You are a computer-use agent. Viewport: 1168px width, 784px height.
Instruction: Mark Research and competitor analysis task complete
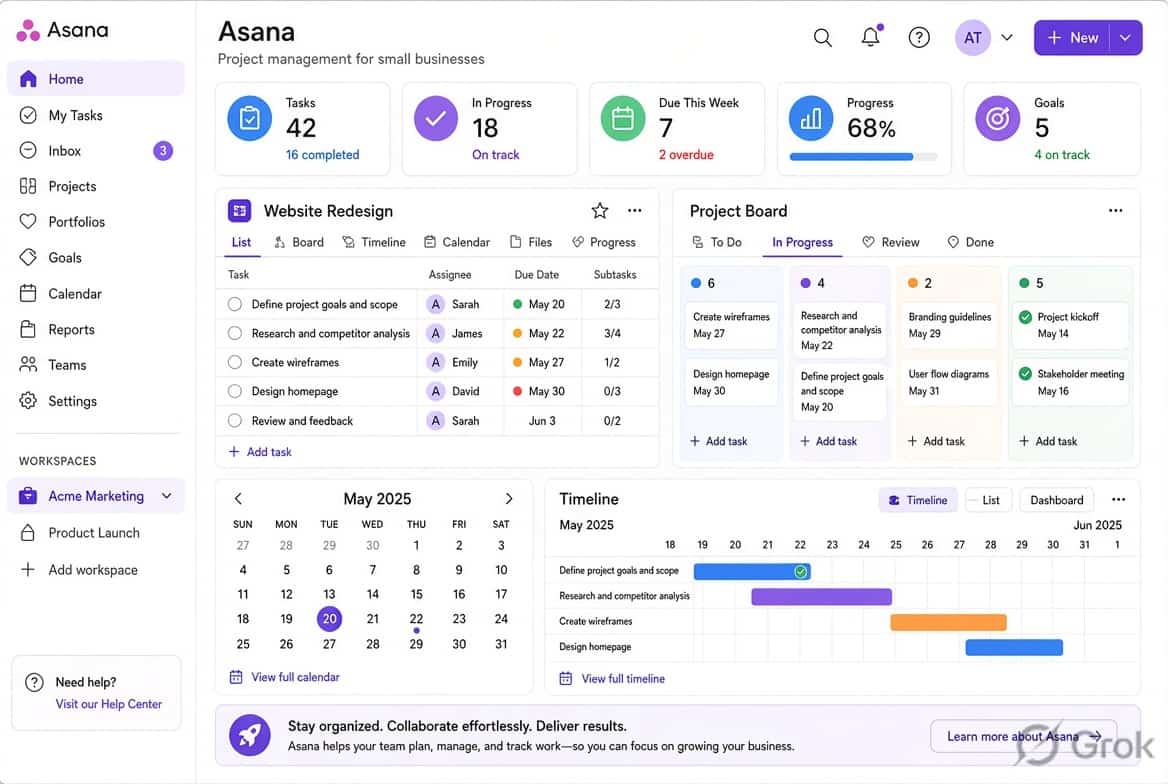pos(235,333)
